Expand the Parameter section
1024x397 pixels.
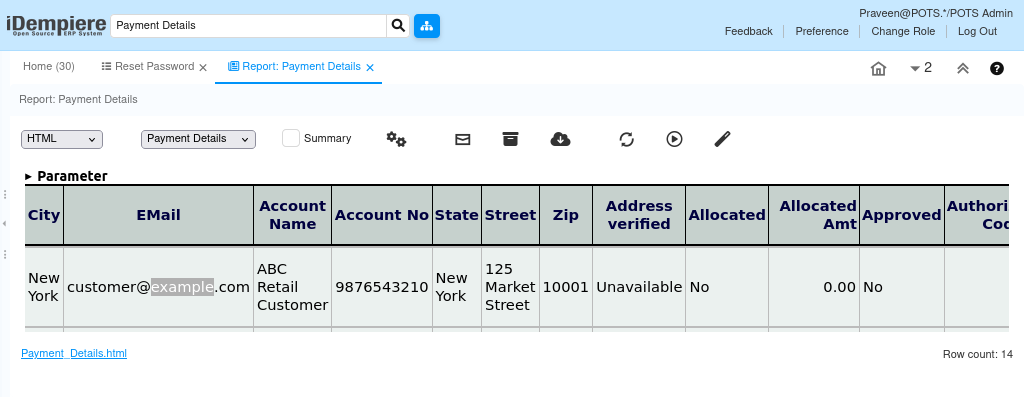tap(66, 176)
